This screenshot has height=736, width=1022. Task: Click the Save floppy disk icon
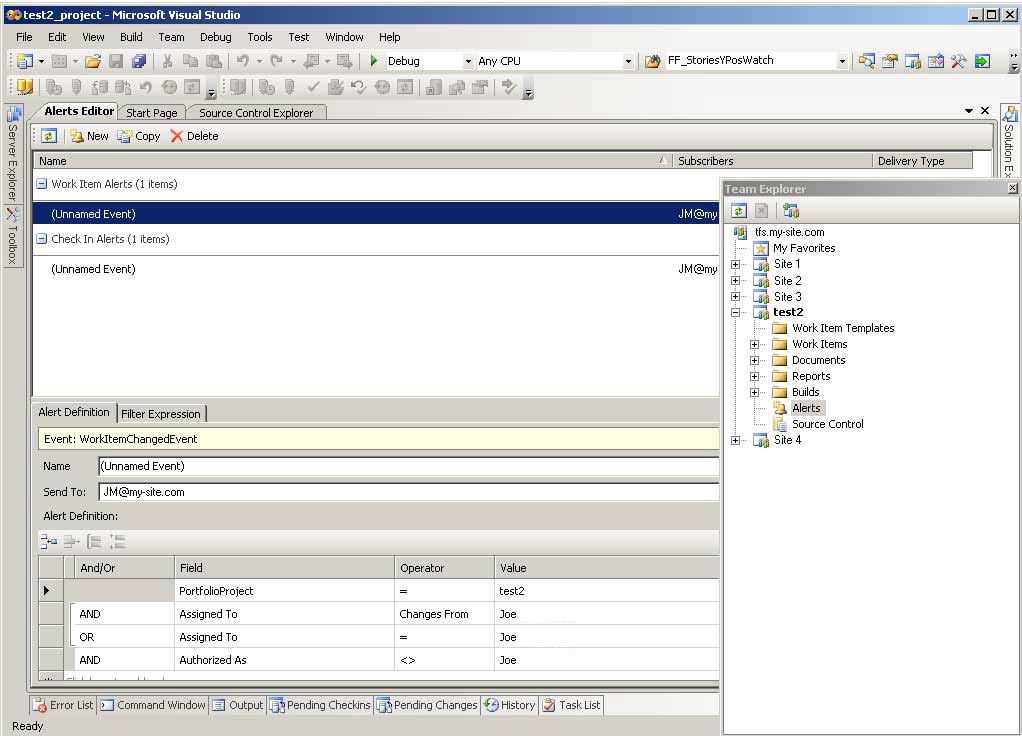point(116,61)
